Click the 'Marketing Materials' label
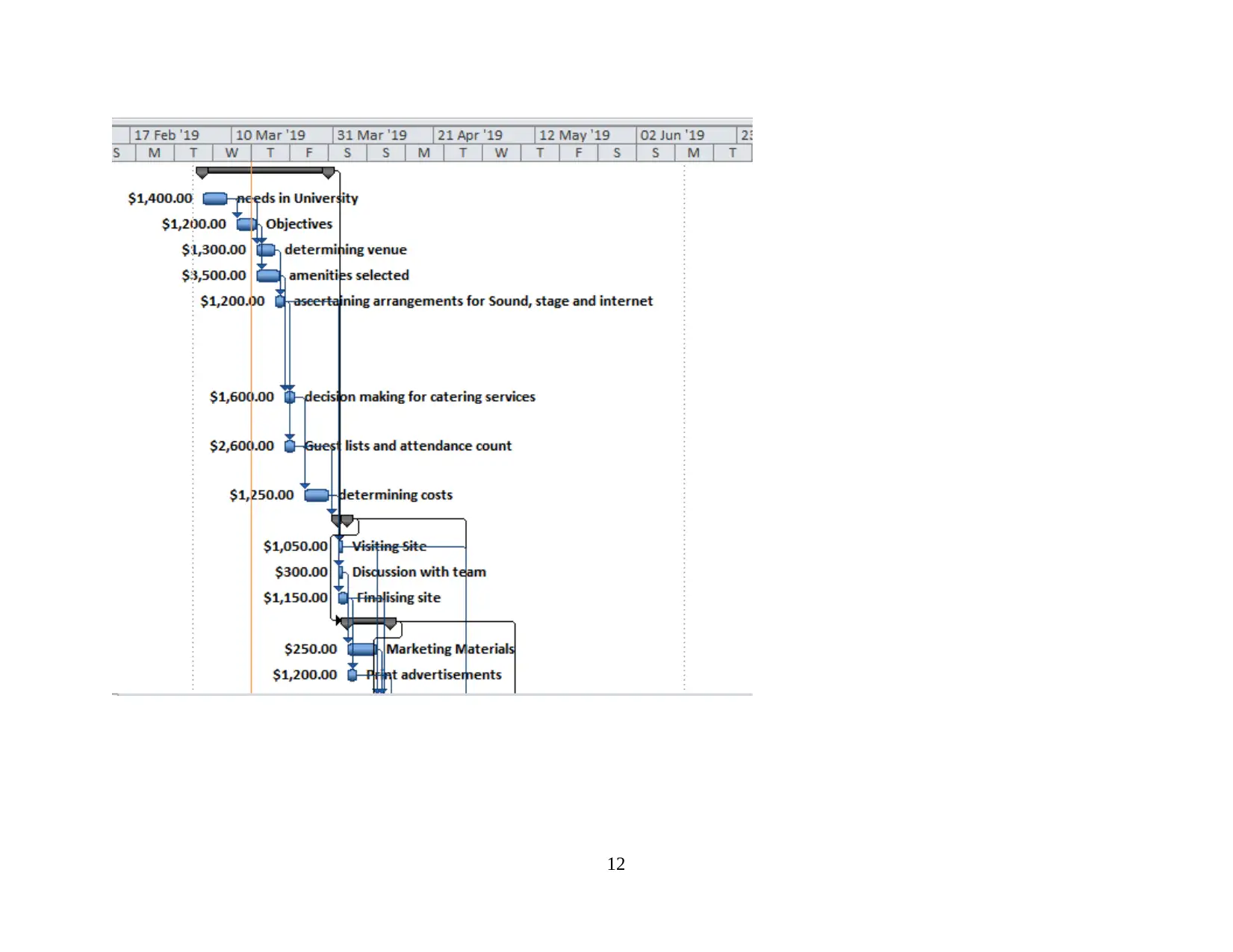The height and width of the screenshot is (952, 1233). click(x=450, y=650)
